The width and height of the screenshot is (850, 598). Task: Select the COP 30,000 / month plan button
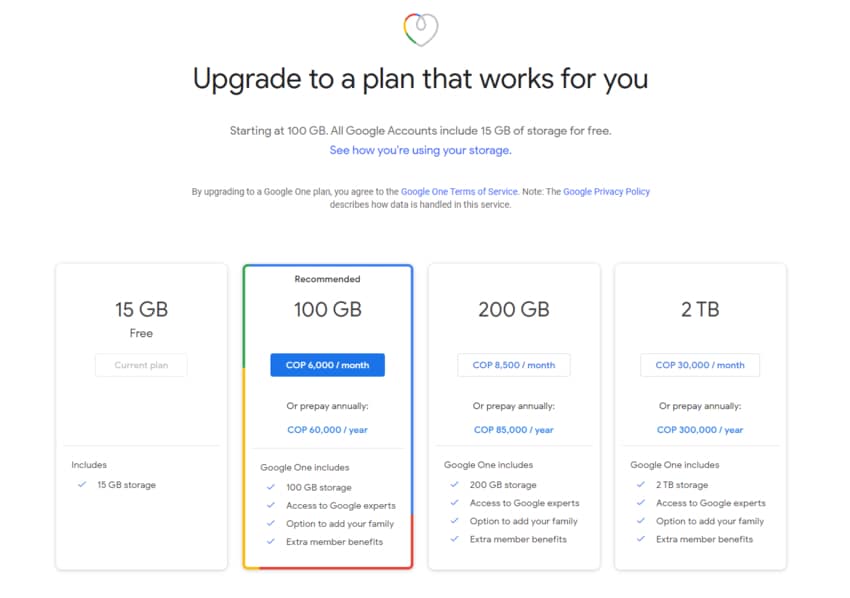699,364
